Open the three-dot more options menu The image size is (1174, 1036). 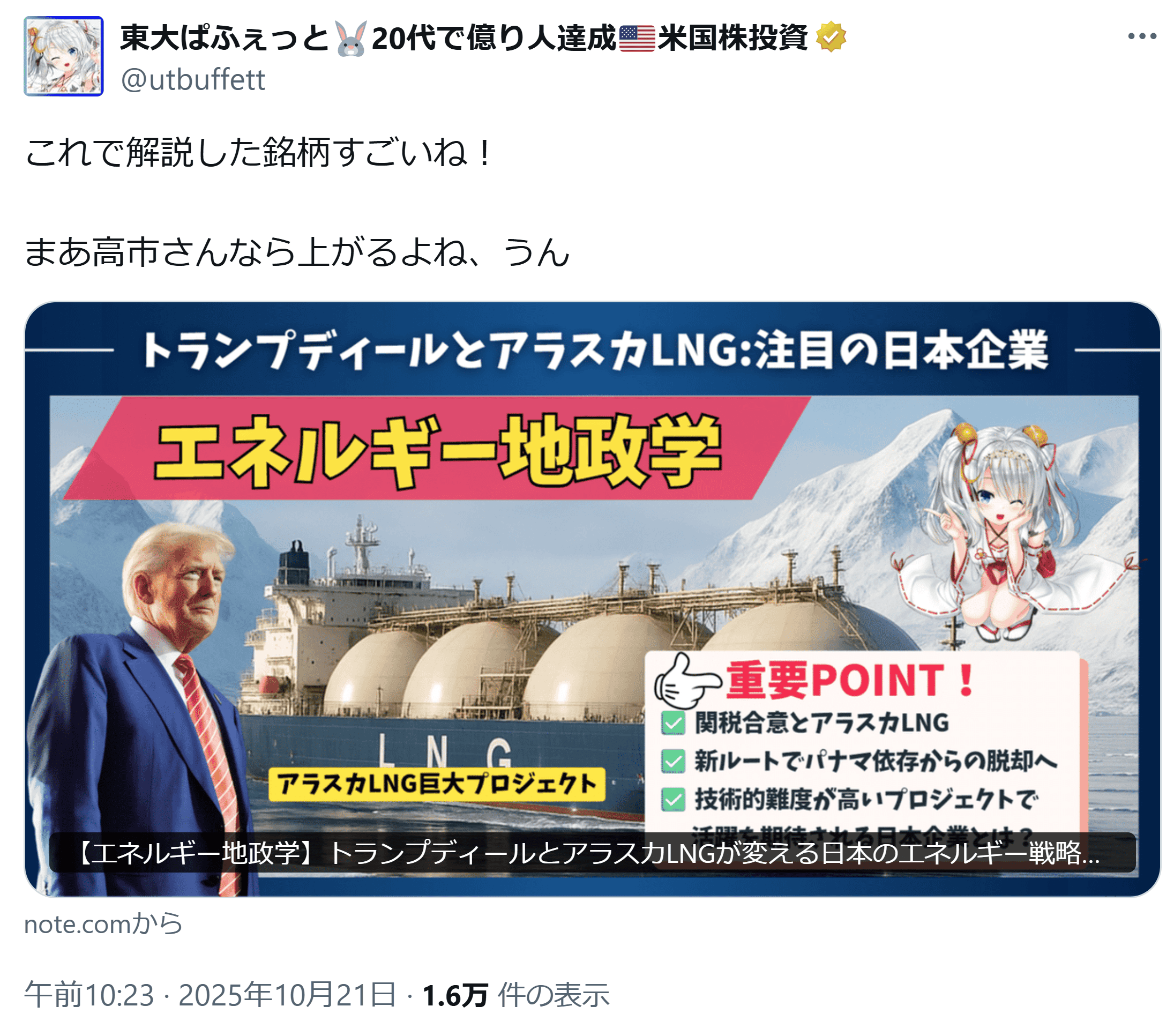coord(1141,36)
